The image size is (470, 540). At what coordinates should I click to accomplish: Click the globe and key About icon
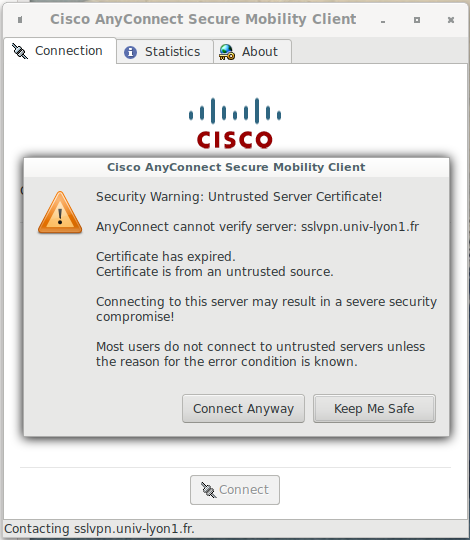coord(227,52)
